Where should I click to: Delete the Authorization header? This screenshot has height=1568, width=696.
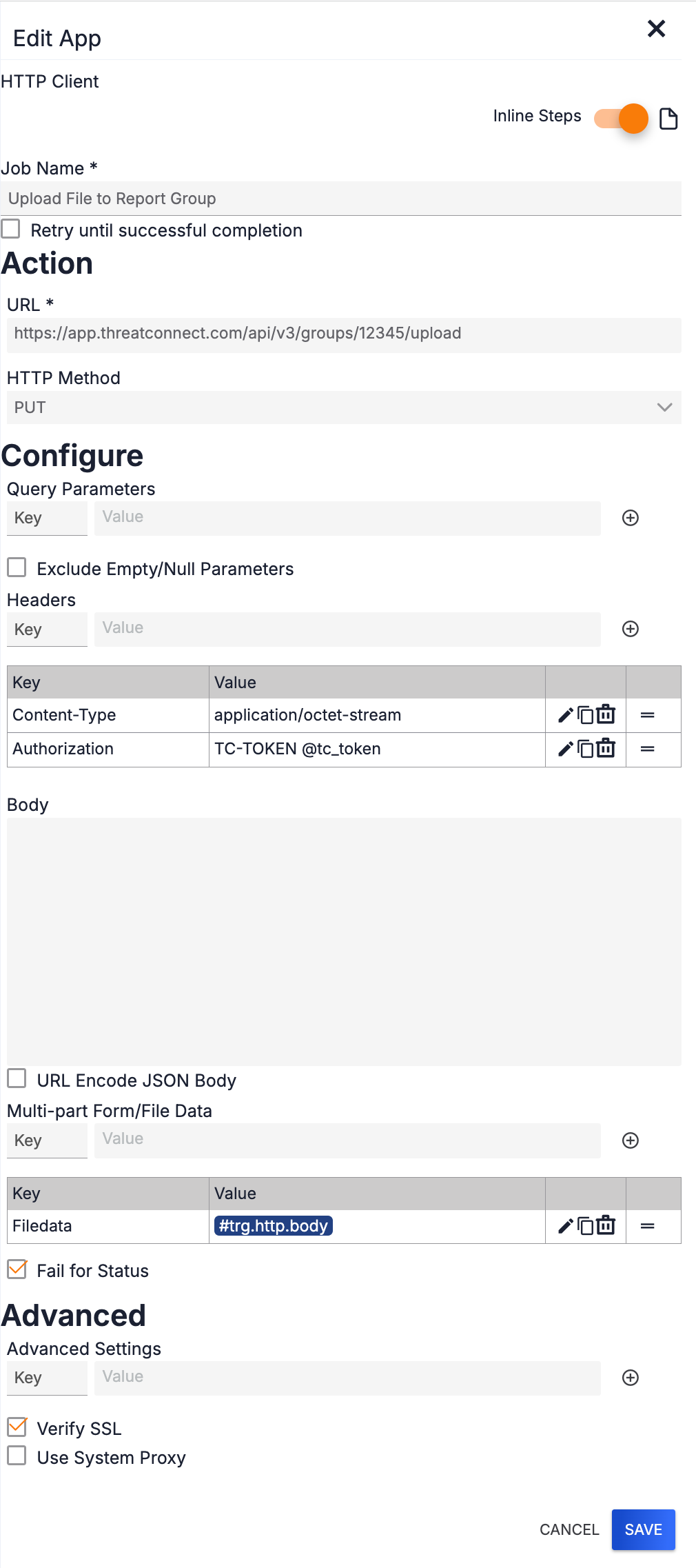point(606,750)
